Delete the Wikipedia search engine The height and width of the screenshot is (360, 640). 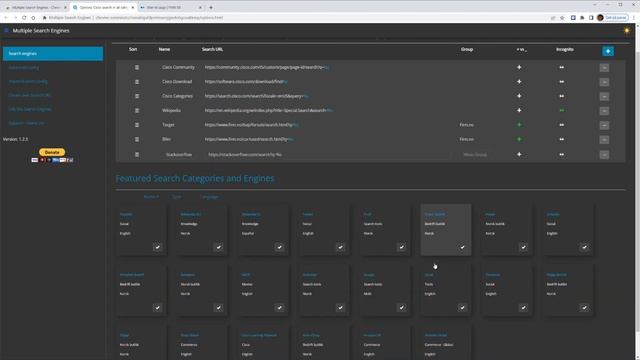tap(604, 111)
